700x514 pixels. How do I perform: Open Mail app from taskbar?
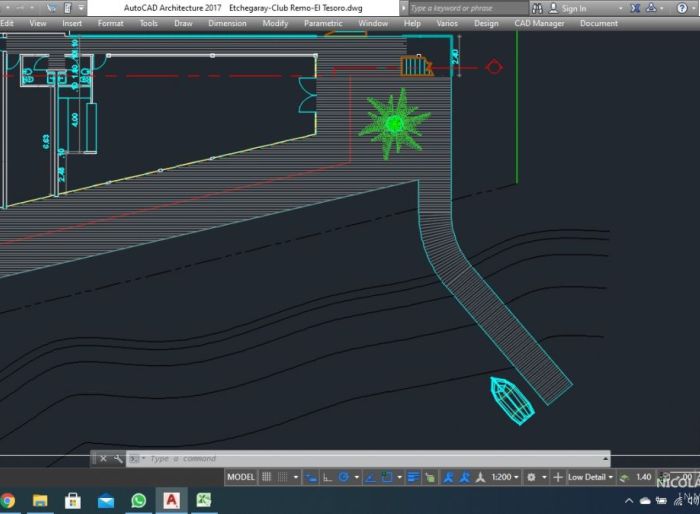(106, 501)
